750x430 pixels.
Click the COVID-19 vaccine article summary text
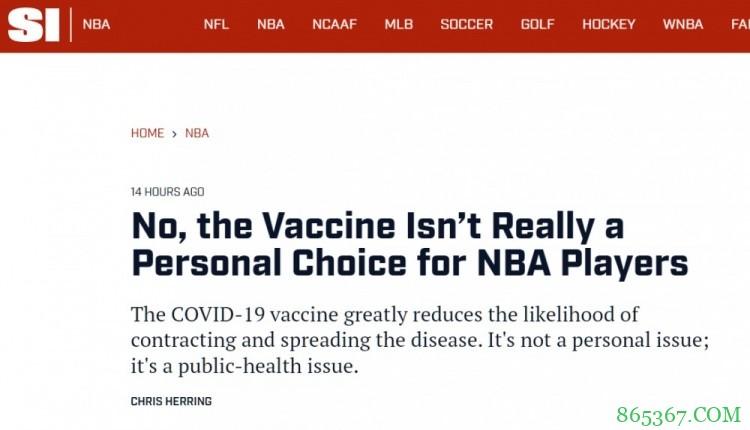point(420,340)
